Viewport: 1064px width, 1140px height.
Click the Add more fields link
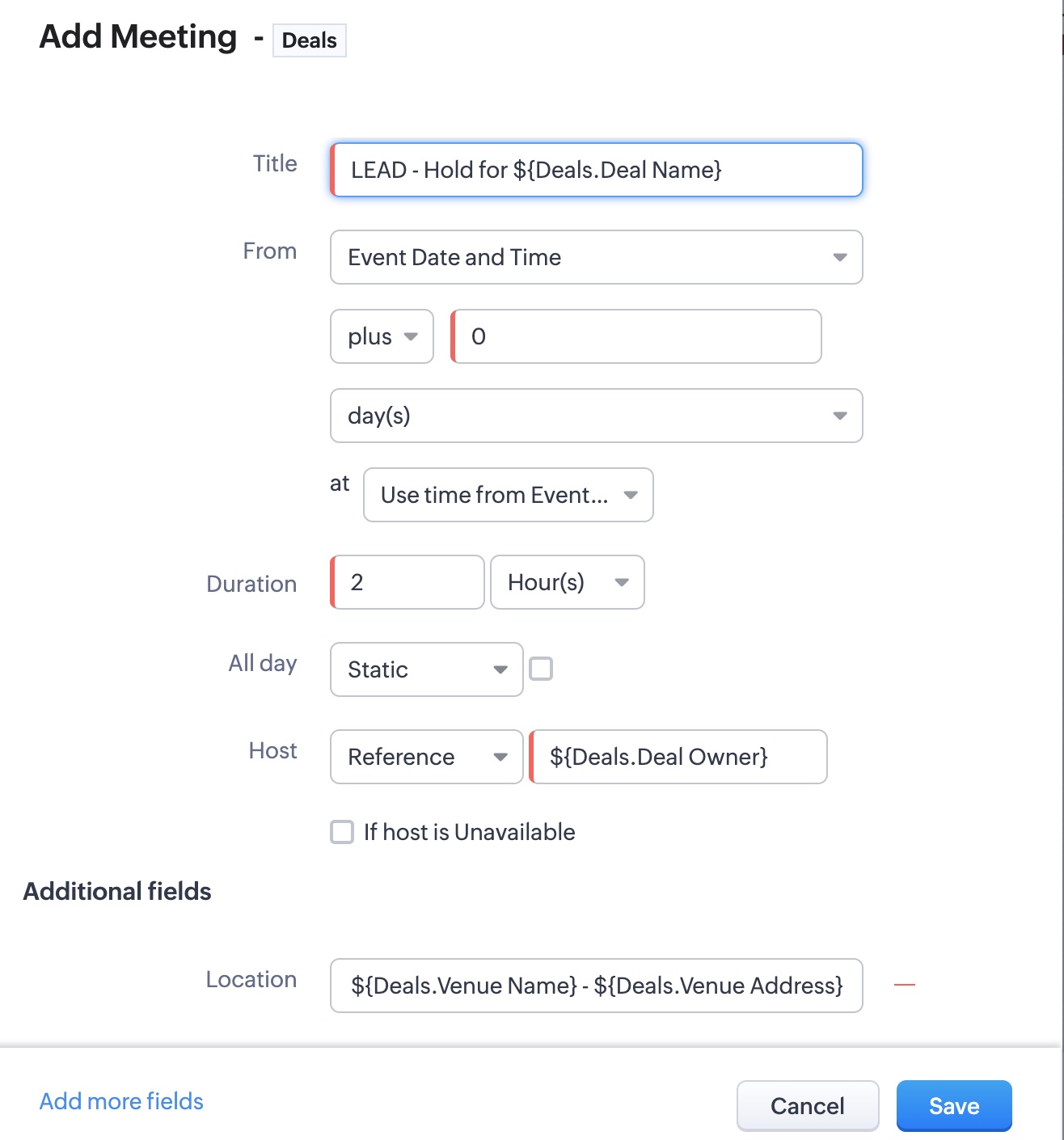coord(121,1101)
